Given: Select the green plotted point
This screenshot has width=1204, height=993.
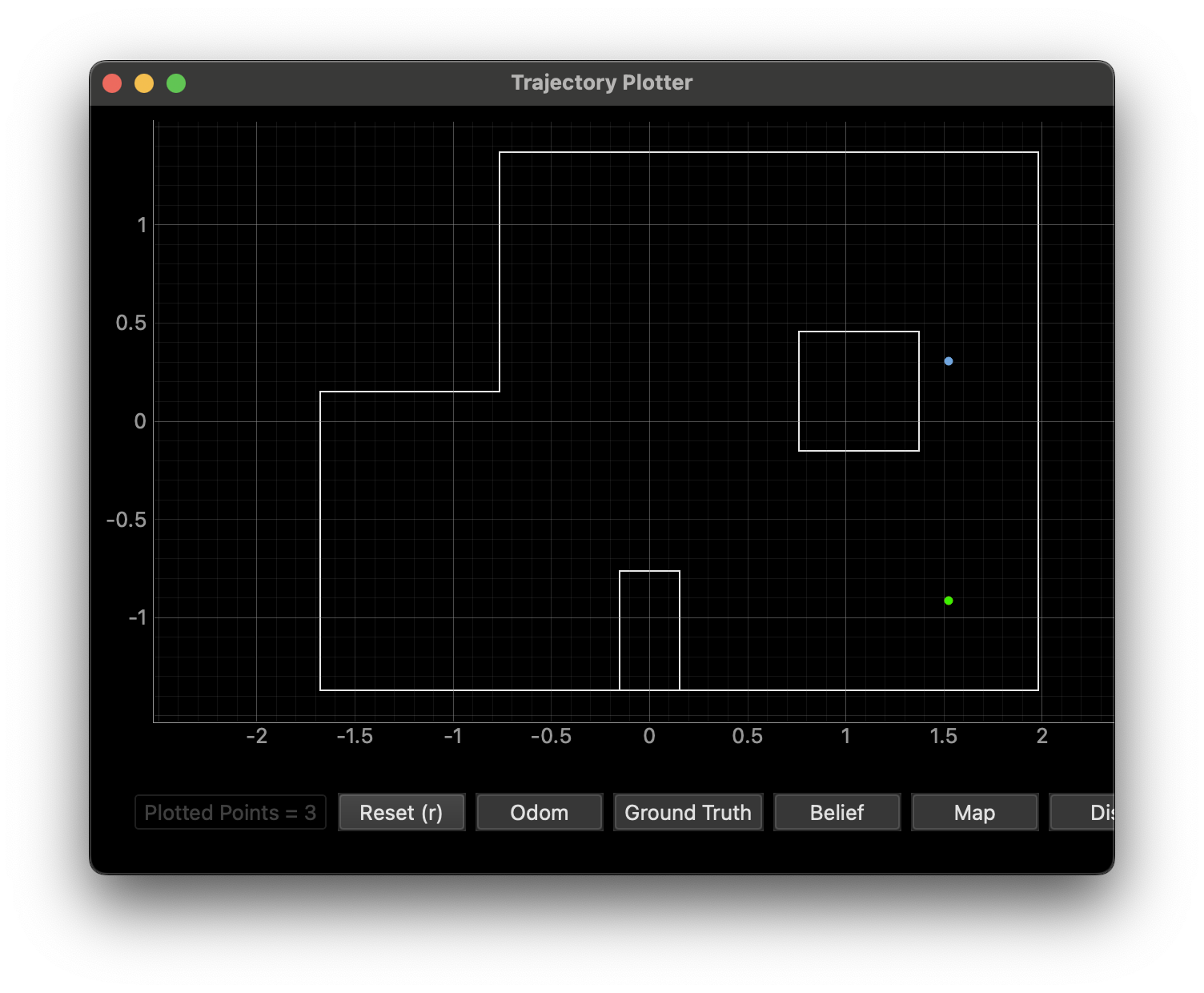Looking at the screenshot, I should (949, 601).
